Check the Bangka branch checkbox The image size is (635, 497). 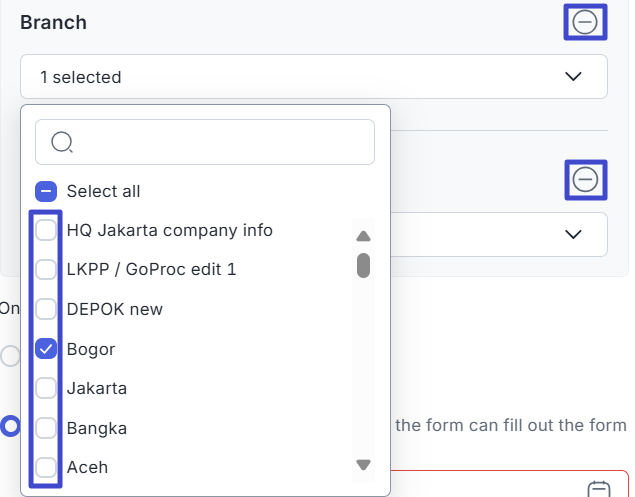pos(46,428)
